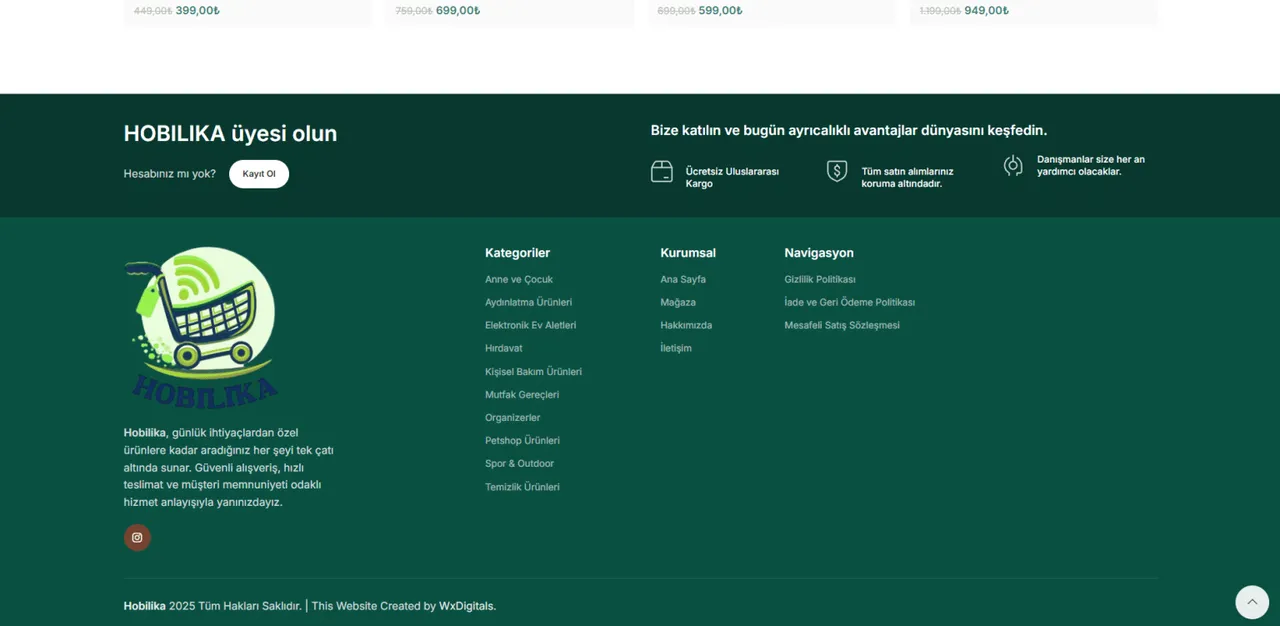This screenshot has width=1280, height=626.
Task: Go to Mağaza link
Action: 678,303
